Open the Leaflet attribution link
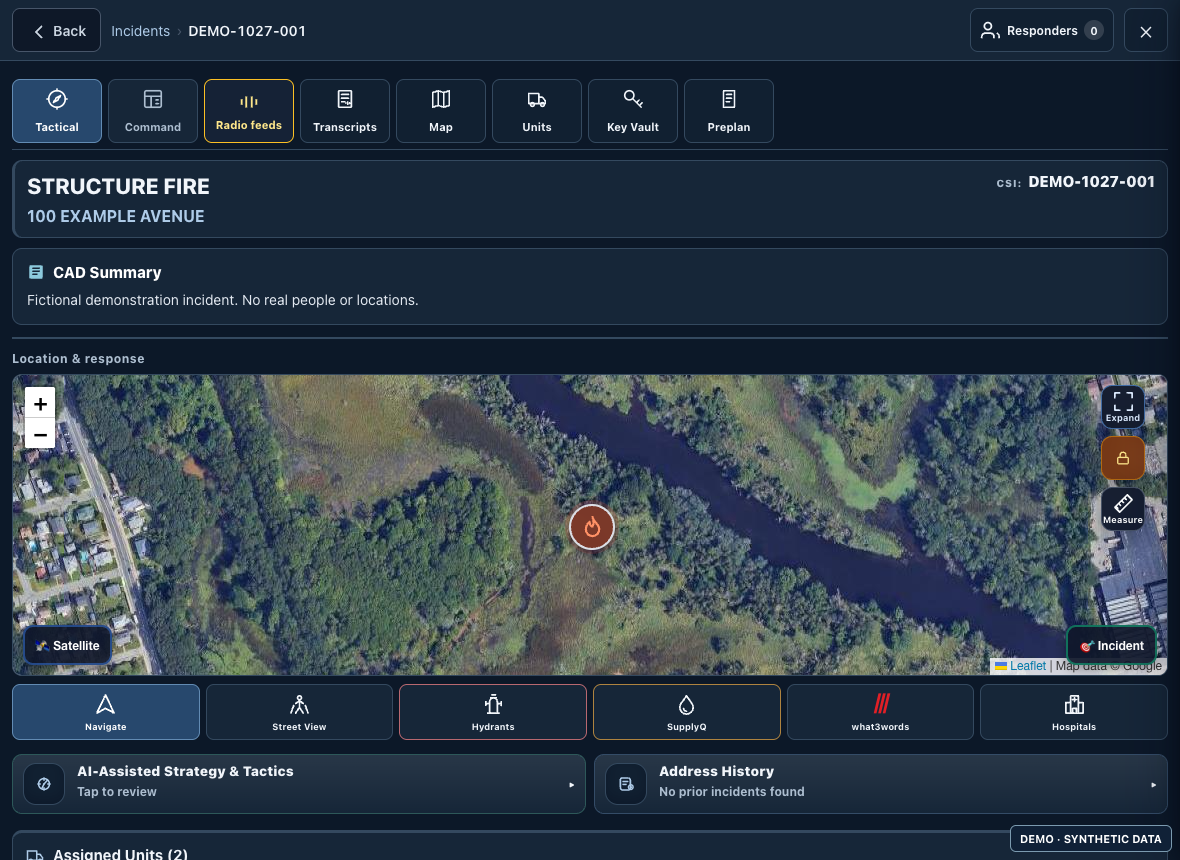The image size is (1180, 860). pos(1028,666)
